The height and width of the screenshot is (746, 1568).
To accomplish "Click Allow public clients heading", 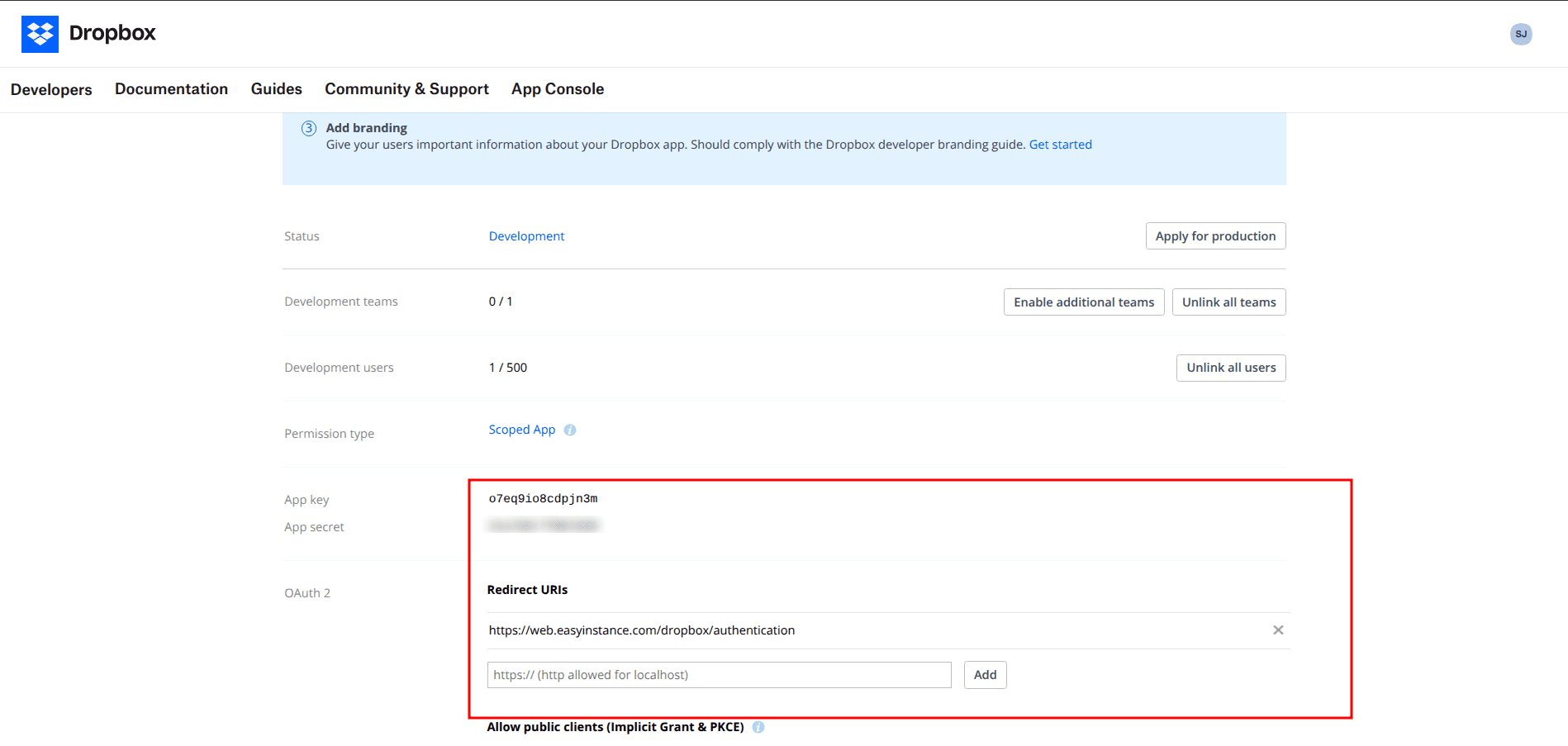I will pyautogui.click(x=615, y=727).
